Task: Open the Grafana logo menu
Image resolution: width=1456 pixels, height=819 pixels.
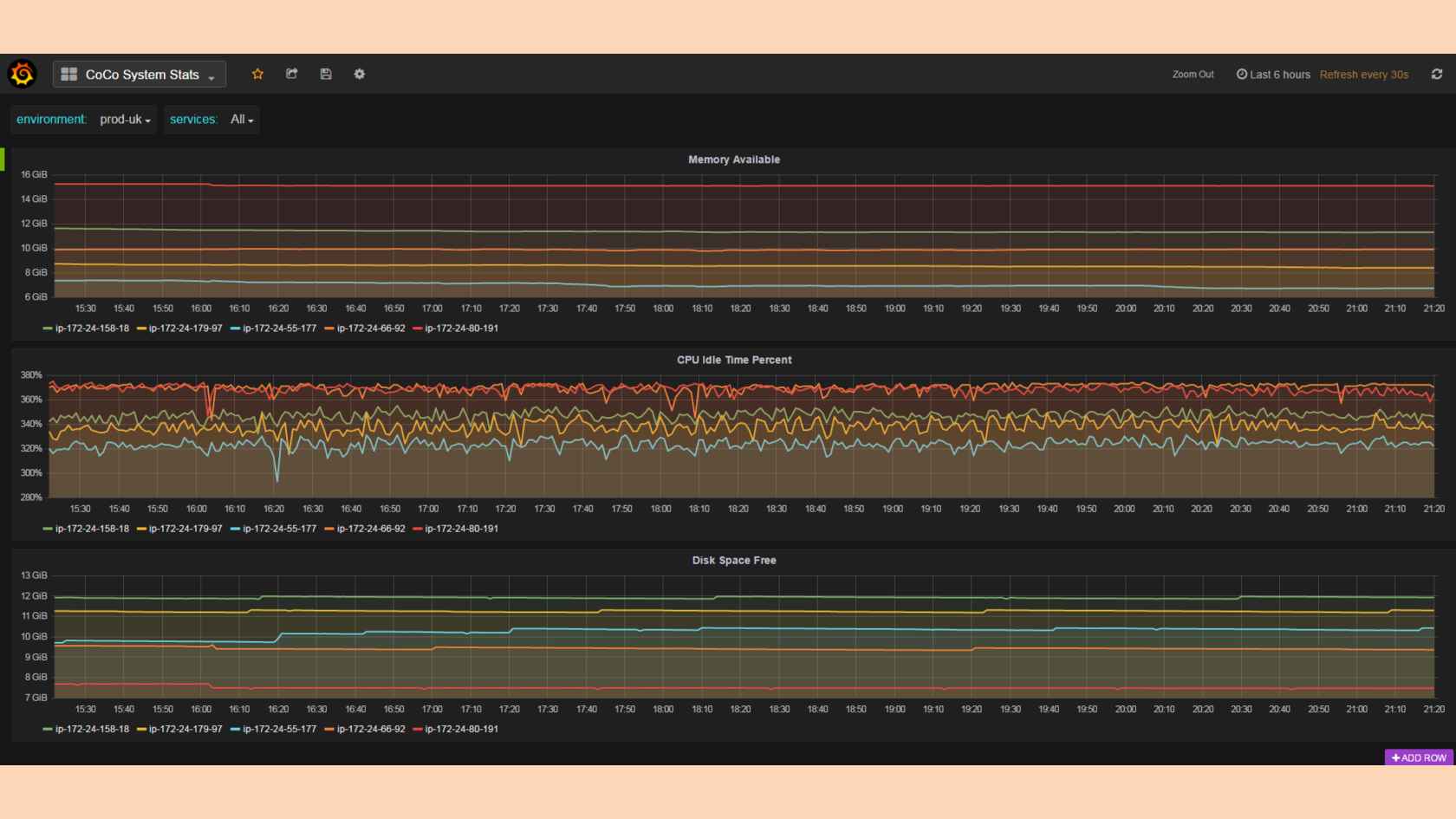Action: pos(23,75)
